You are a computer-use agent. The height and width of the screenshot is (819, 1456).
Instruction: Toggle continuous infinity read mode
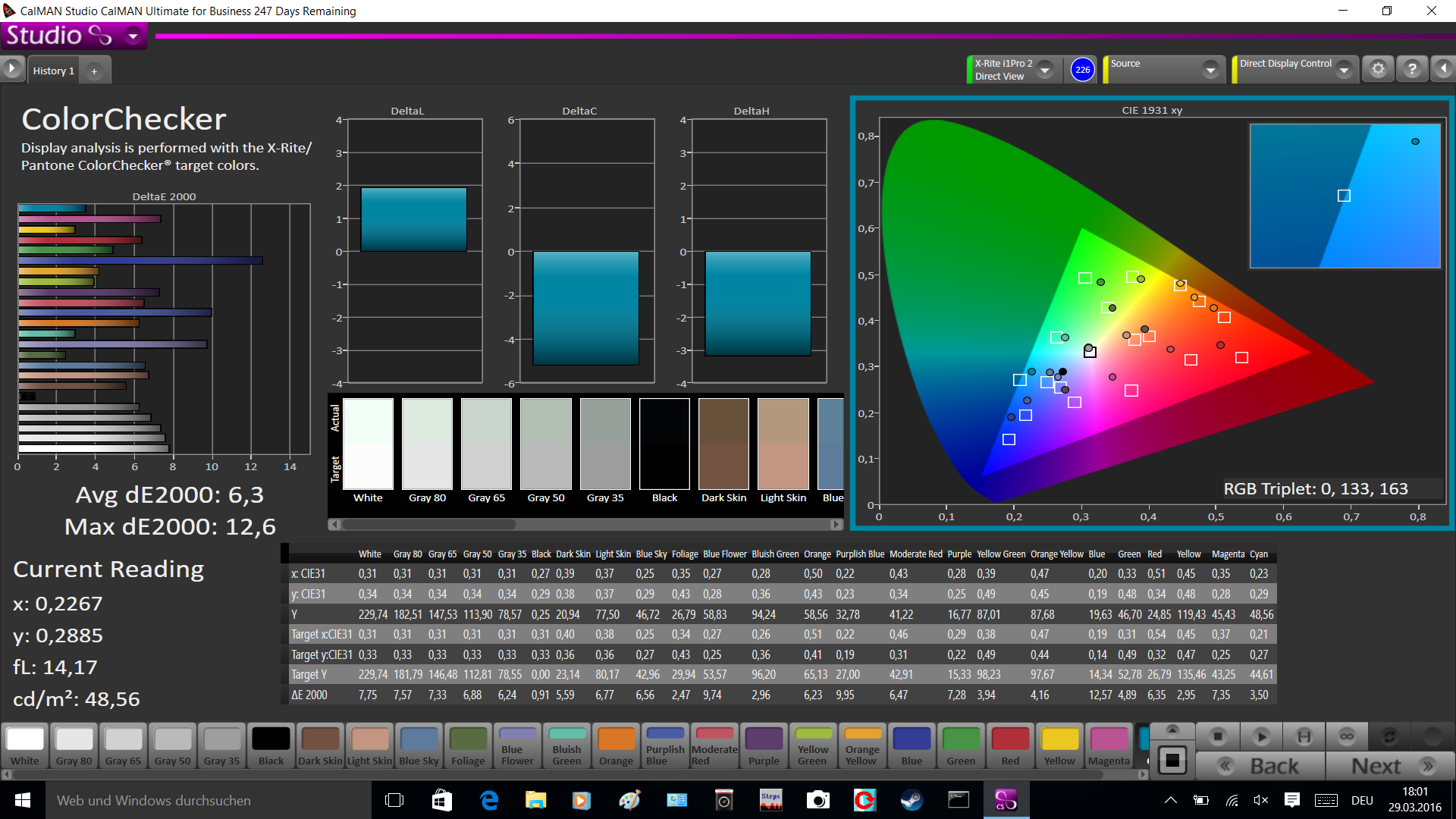(1347, 736)
